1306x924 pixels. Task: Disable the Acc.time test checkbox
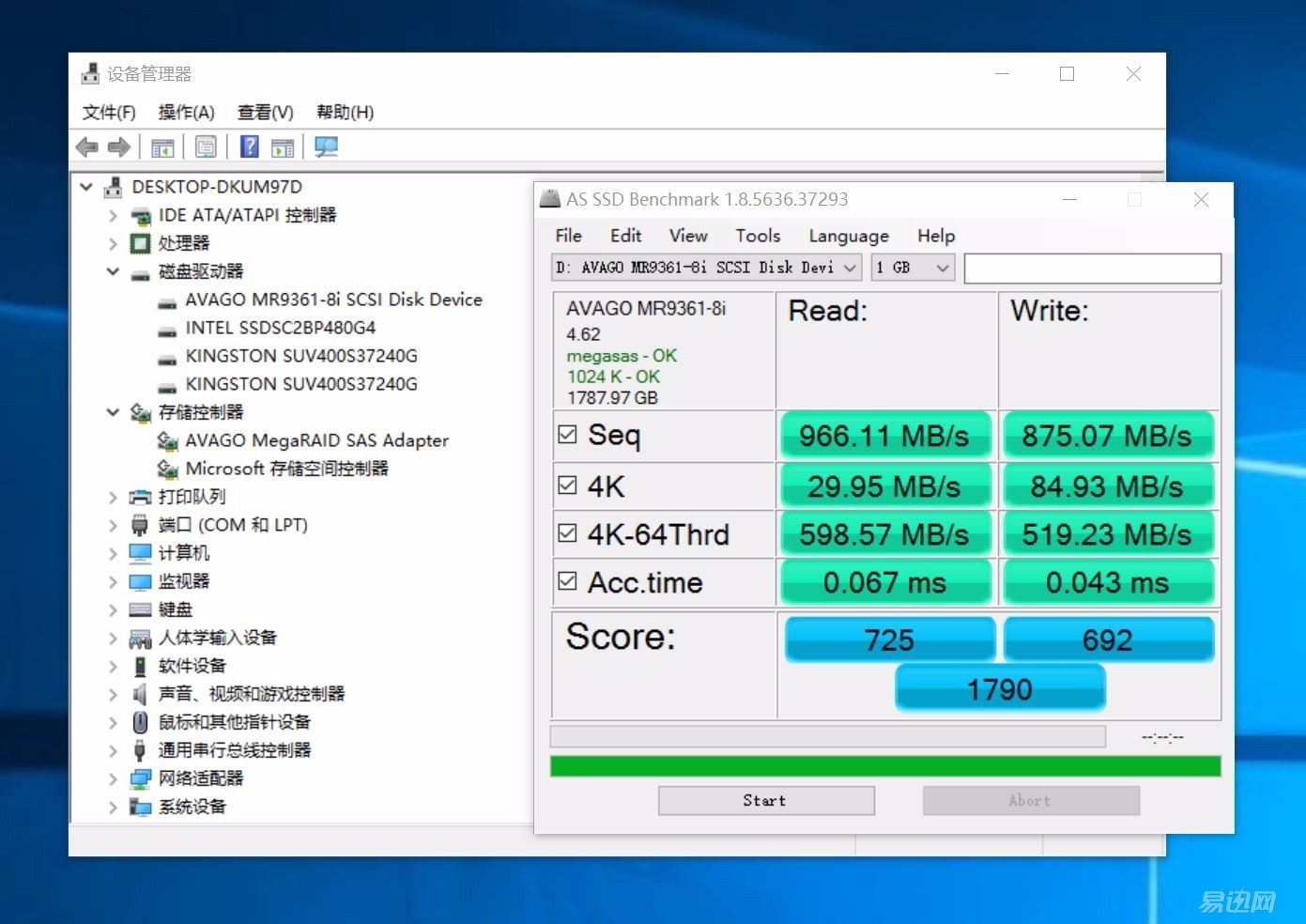pyautogui.click(x=567, y=581)
